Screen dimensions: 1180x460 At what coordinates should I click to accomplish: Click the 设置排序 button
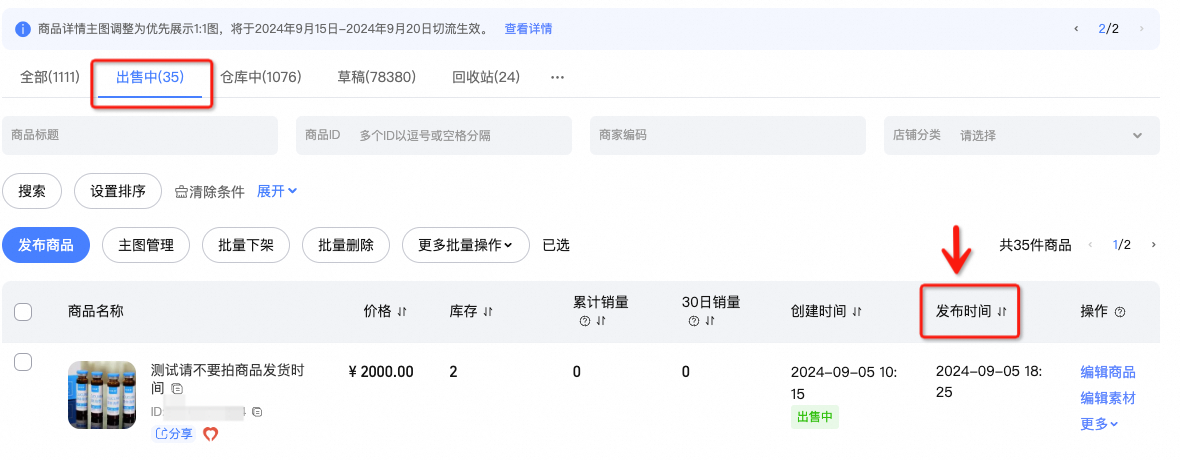click(117, 191)
